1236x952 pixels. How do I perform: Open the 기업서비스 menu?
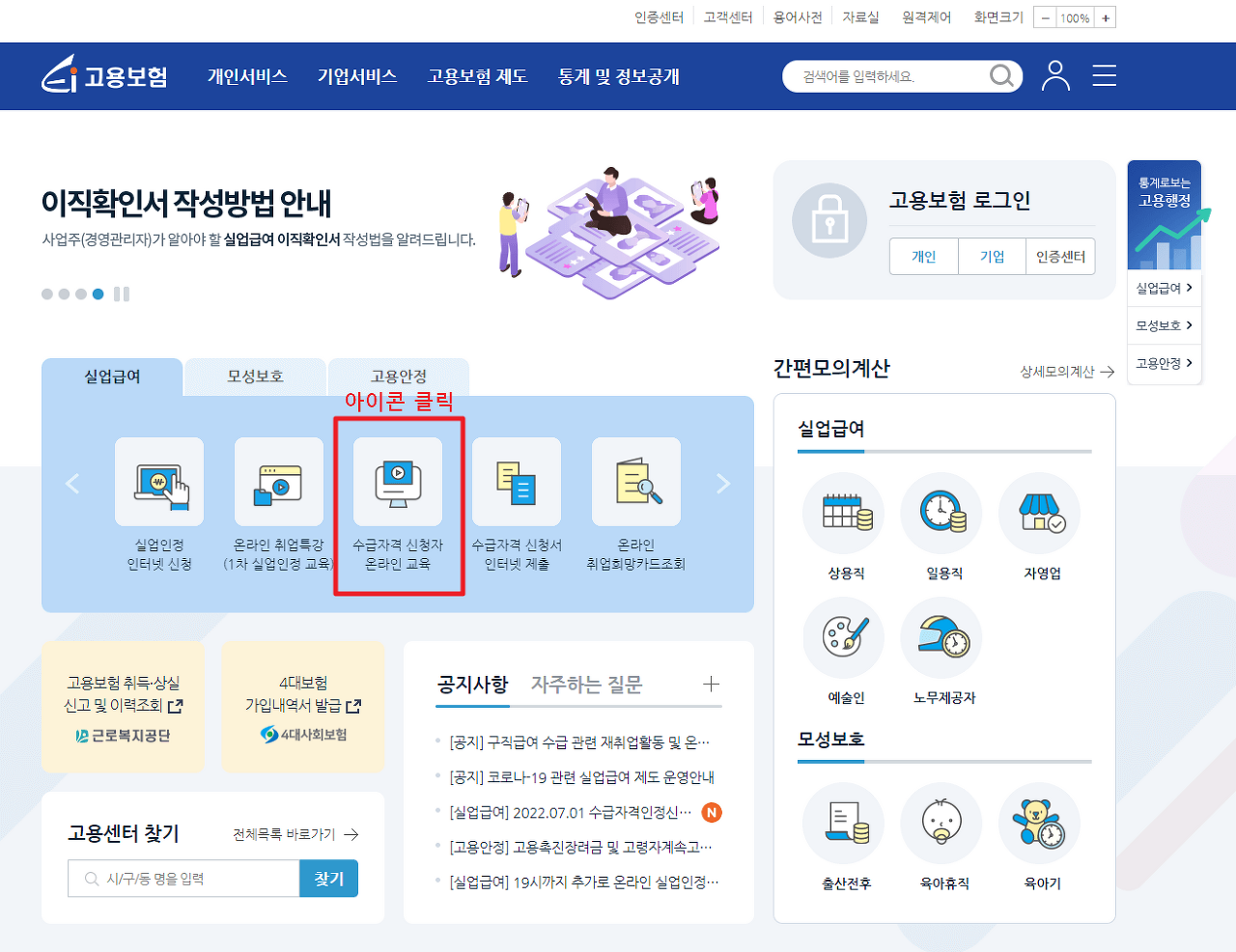click(357, 77)
